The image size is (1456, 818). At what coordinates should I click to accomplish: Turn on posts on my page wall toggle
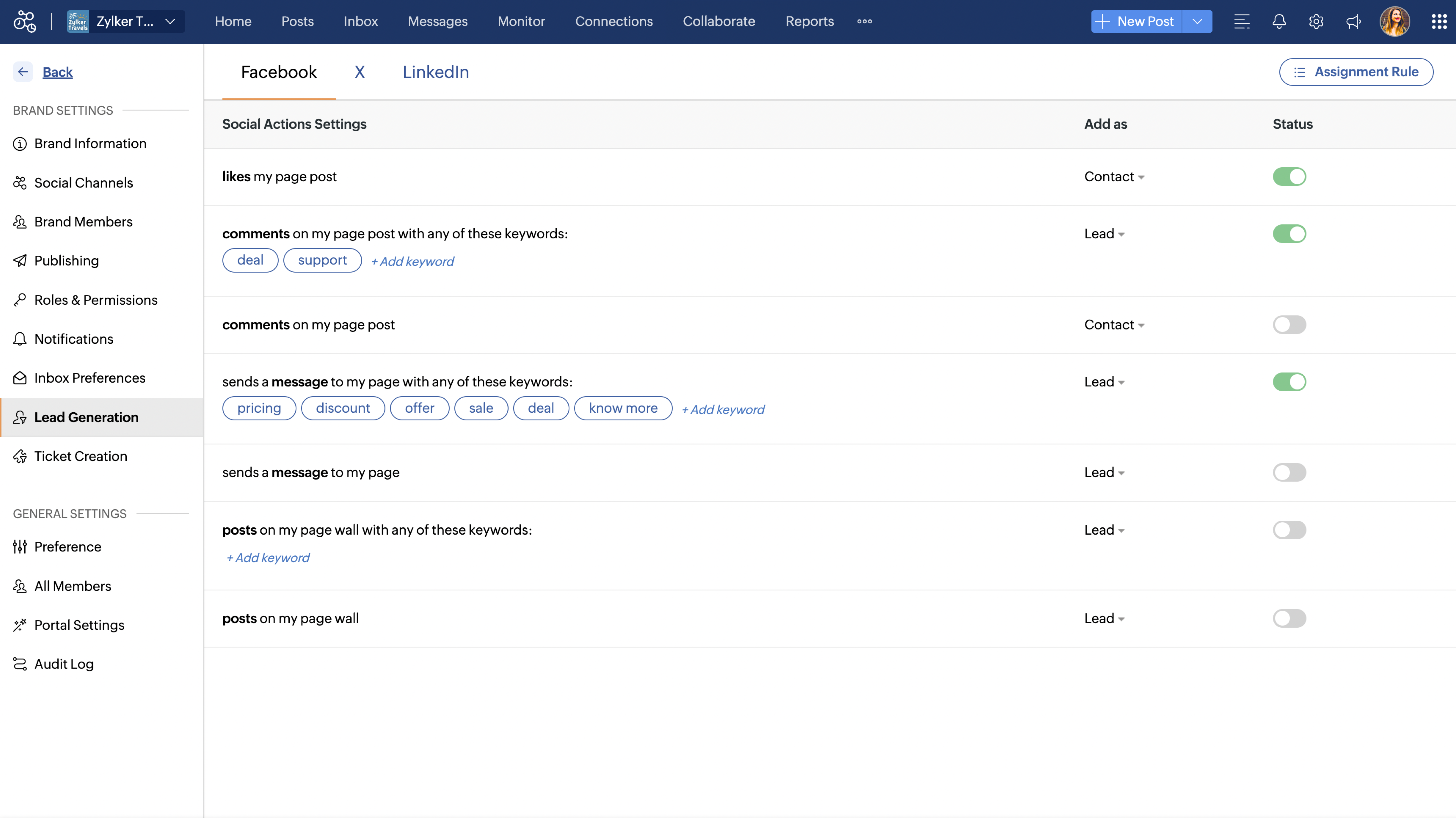pos(1289,618)
